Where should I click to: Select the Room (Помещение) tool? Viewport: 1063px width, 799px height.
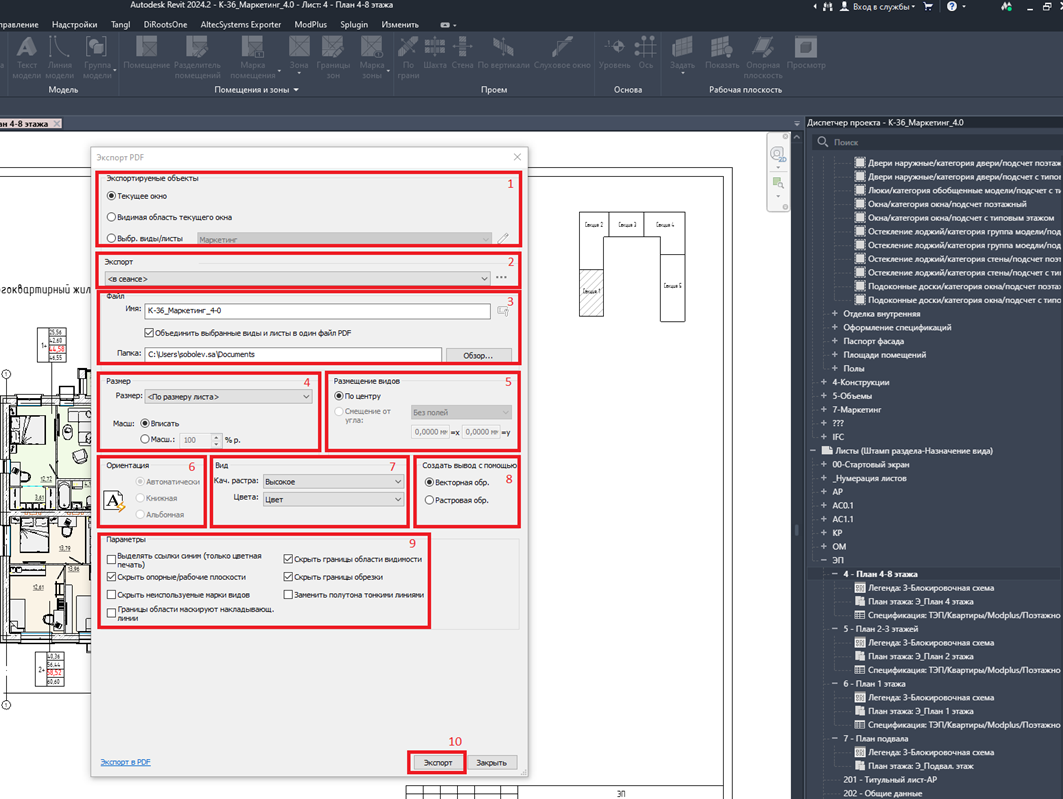[146, 53]
